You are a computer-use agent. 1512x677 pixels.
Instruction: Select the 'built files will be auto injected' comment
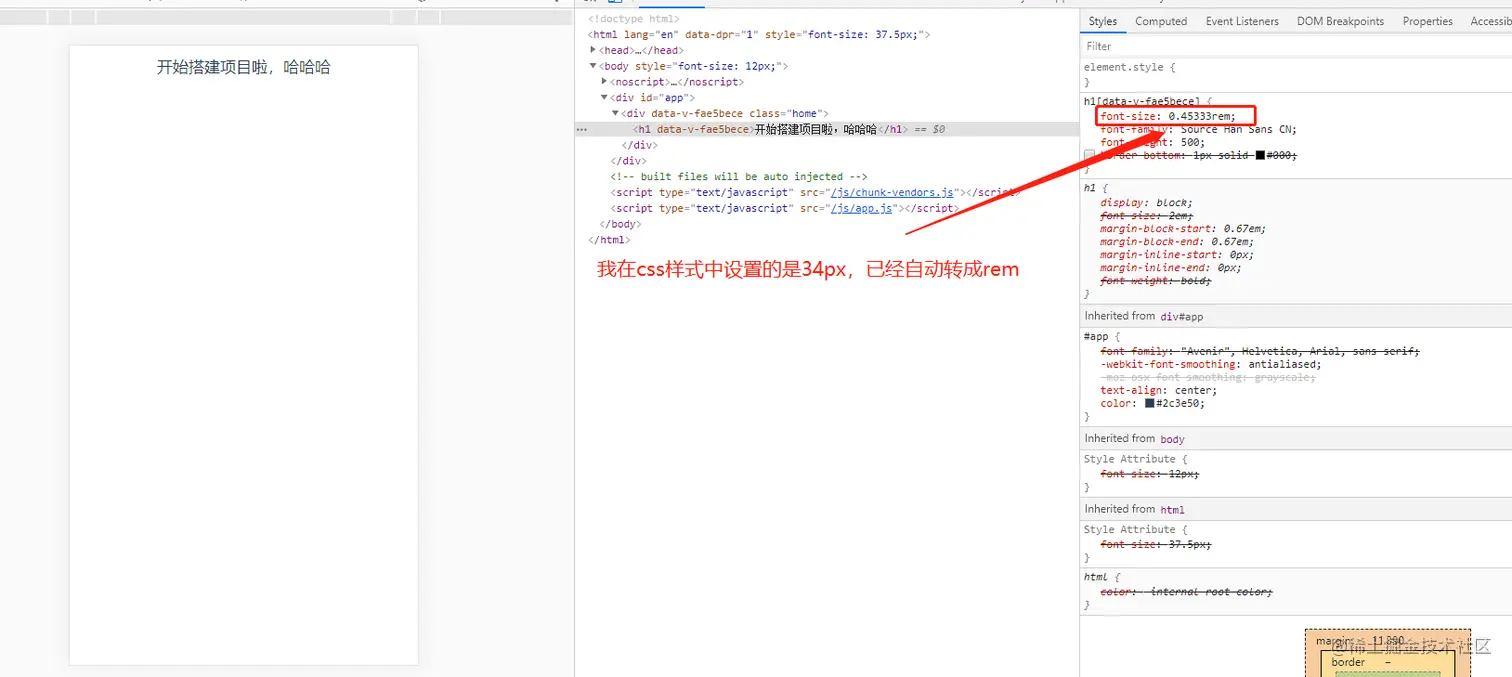point(738,176)
